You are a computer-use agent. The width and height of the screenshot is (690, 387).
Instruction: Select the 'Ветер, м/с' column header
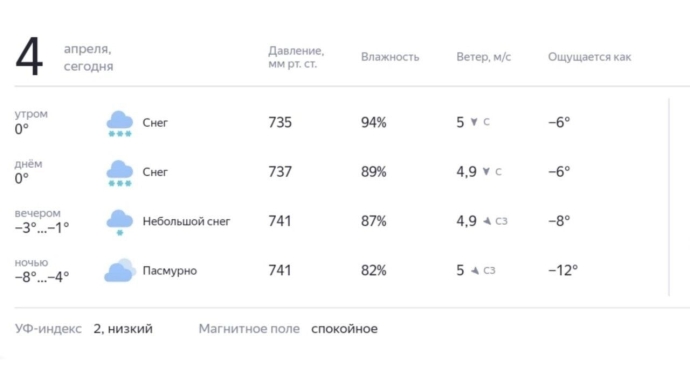pyautogui.click(x=484, y=57)
